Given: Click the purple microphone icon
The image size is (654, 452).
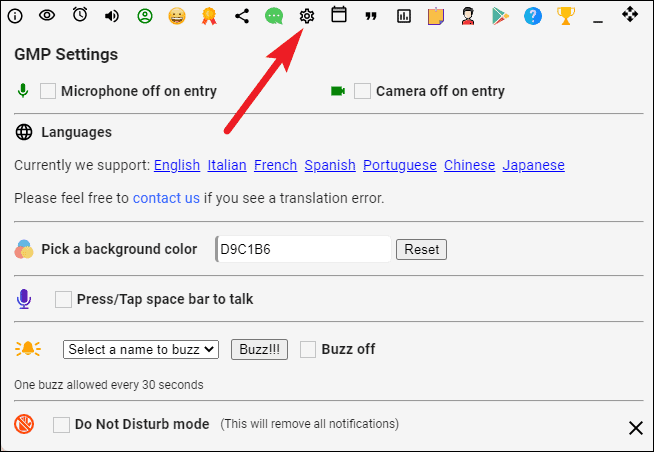Looking at the screenshot, I should pyautogui.click(x=24, y=299).
